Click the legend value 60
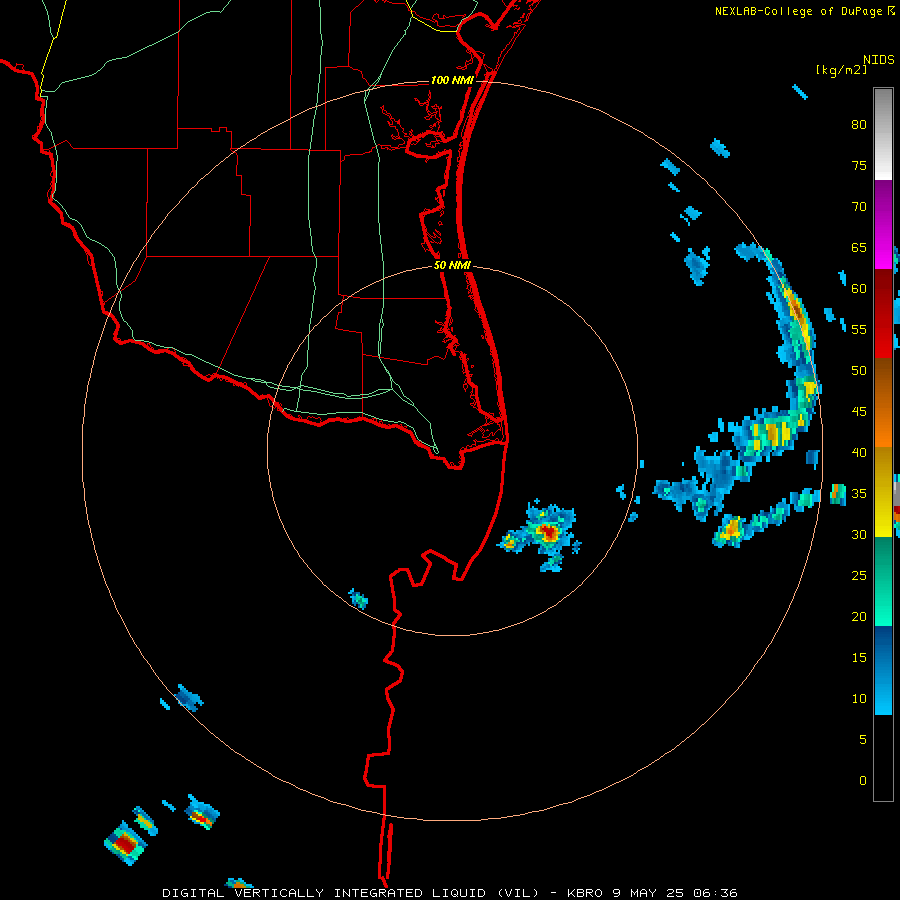 [x=859, y=289]
